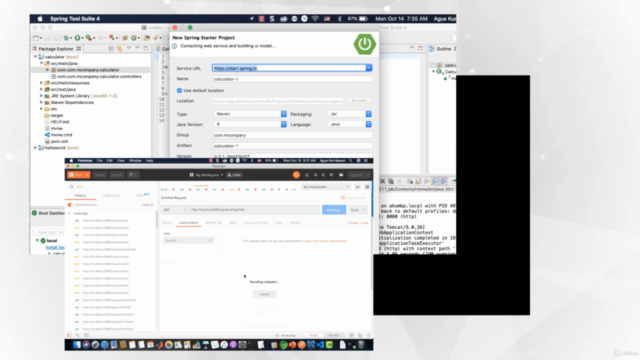Click Link with Editor icon in Package Explorer
The image size is (640, 360).
pyautogui.click(x=119, y=49)
